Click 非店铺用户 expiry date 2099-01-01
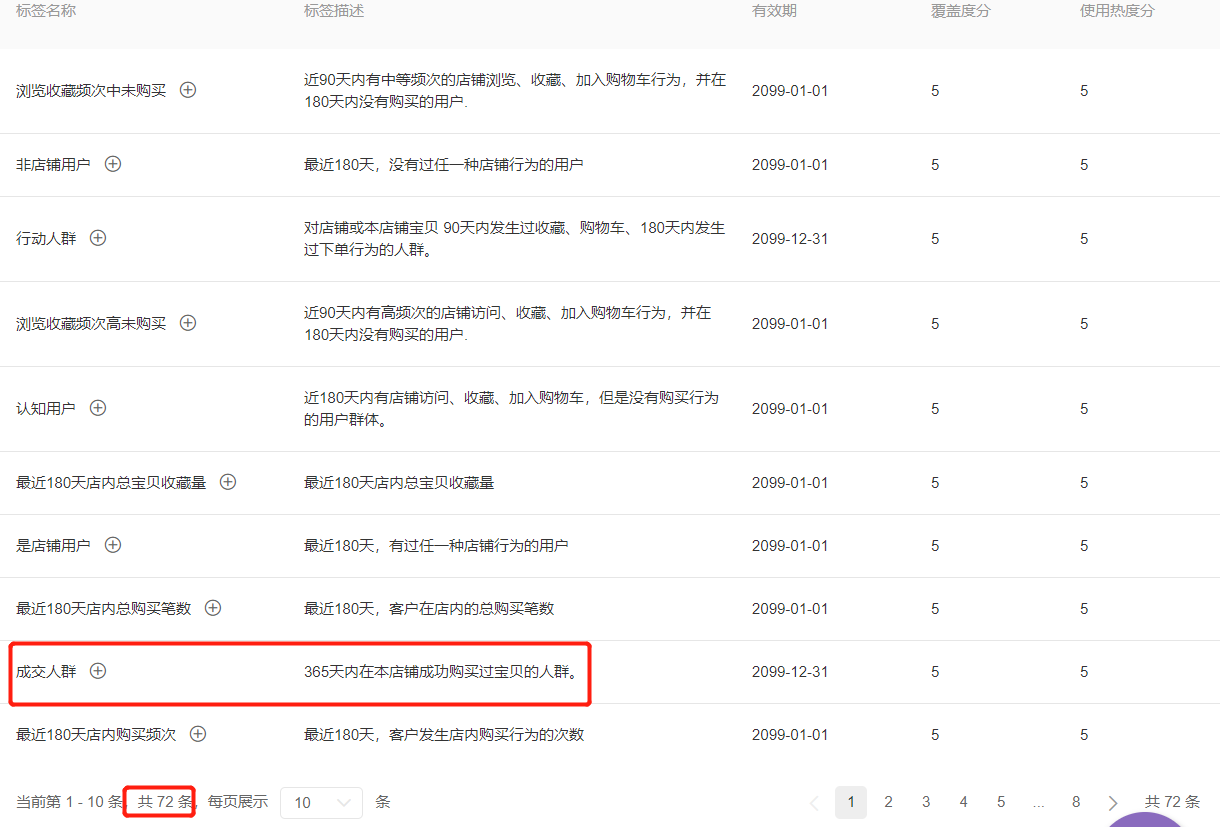 coord(790,164)
